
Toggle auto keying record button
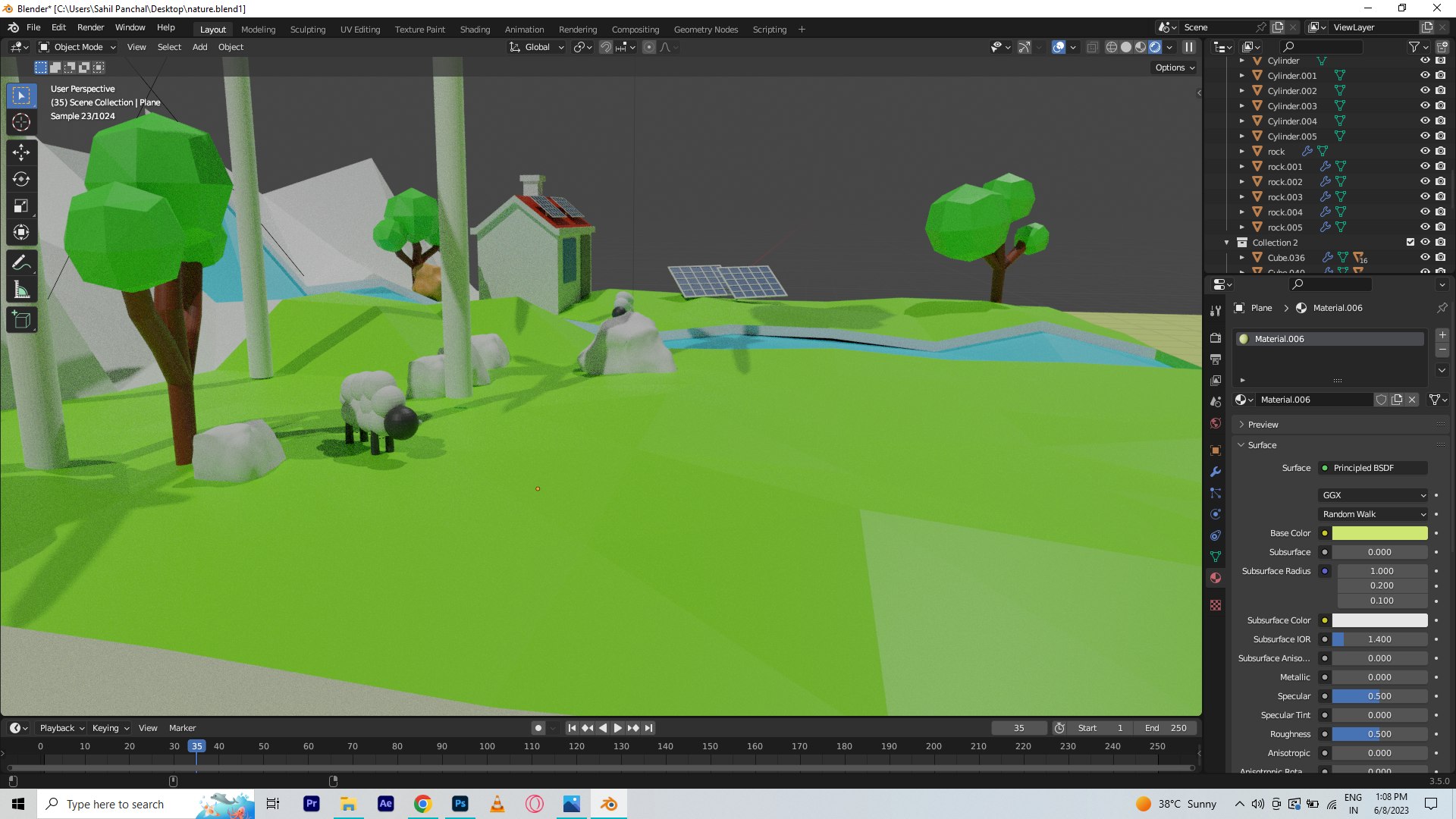pos(538,728)
